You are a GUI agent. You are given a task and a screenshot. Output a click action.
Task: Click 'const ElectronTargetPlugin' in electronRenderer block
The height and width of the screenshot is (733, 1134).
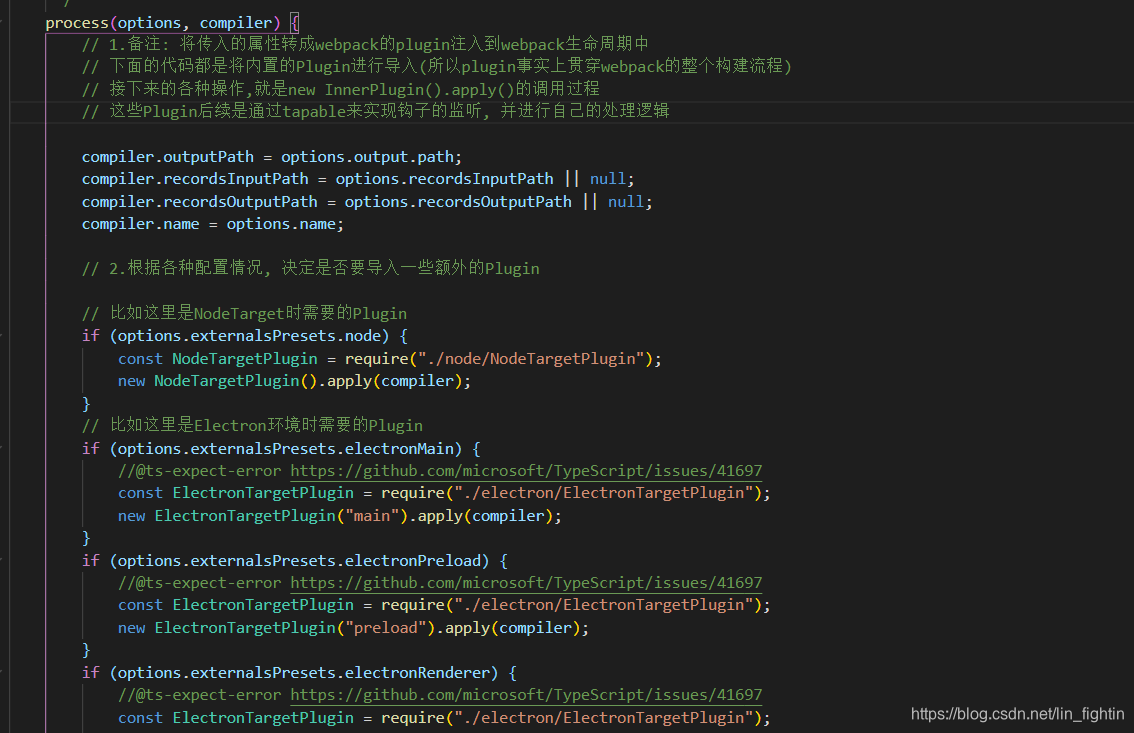(236, 718)
